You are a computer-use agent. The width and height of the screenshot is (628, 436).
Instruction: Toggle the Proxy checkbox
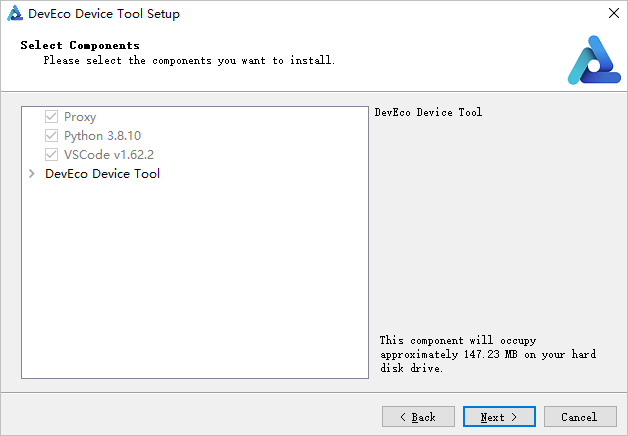[x=52, y=117]
